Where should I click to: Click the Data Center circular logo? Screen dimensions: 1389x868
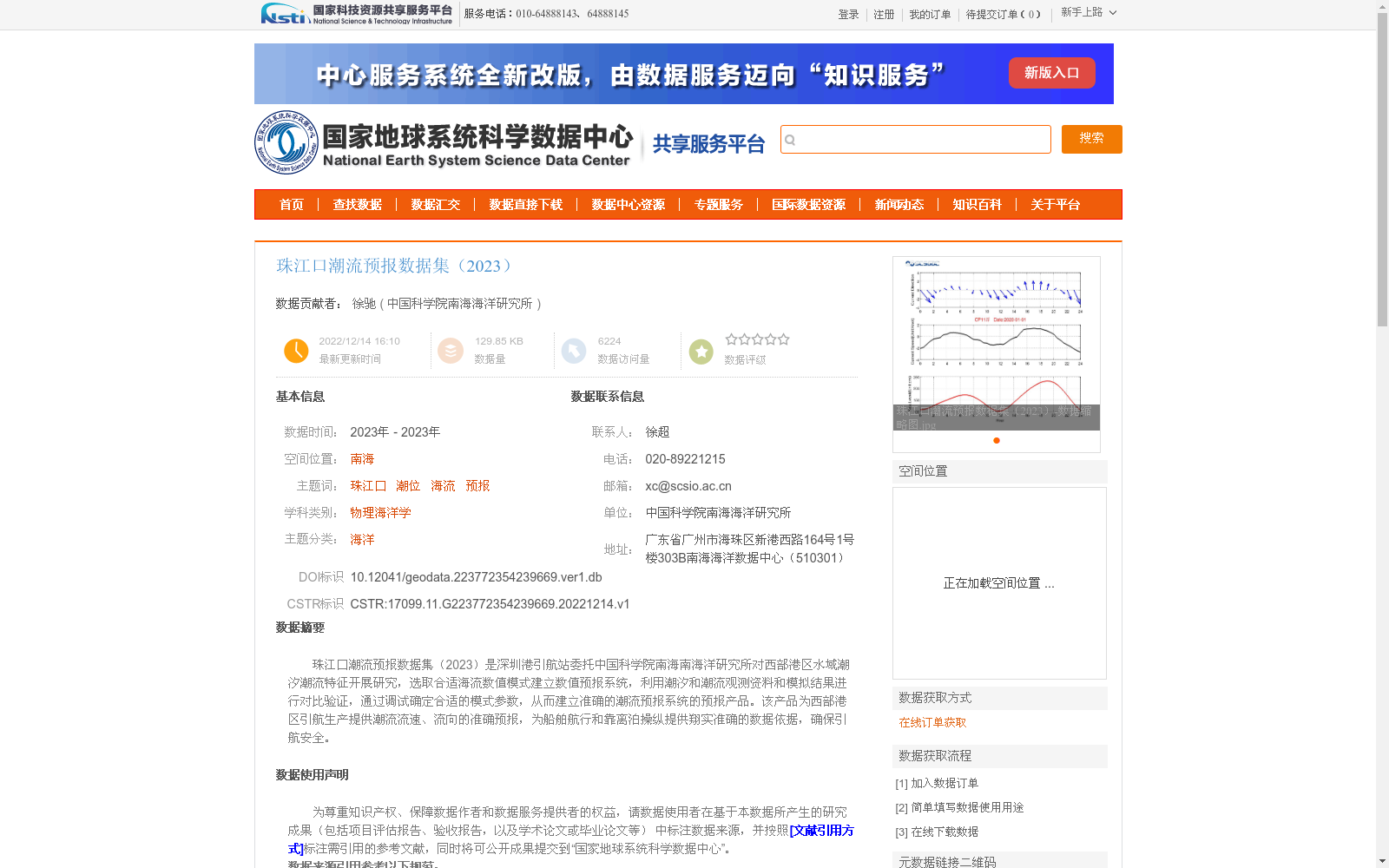[x=286, y=142]
